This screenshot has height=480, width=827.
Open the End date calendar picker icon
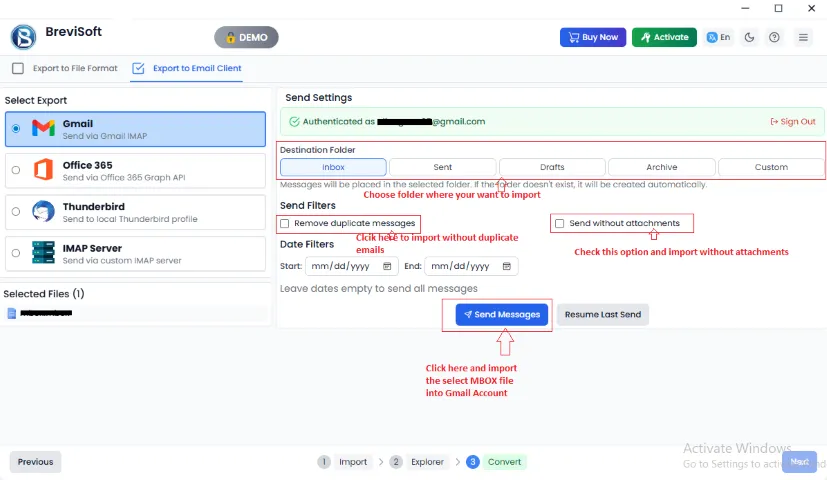(507, 266)
